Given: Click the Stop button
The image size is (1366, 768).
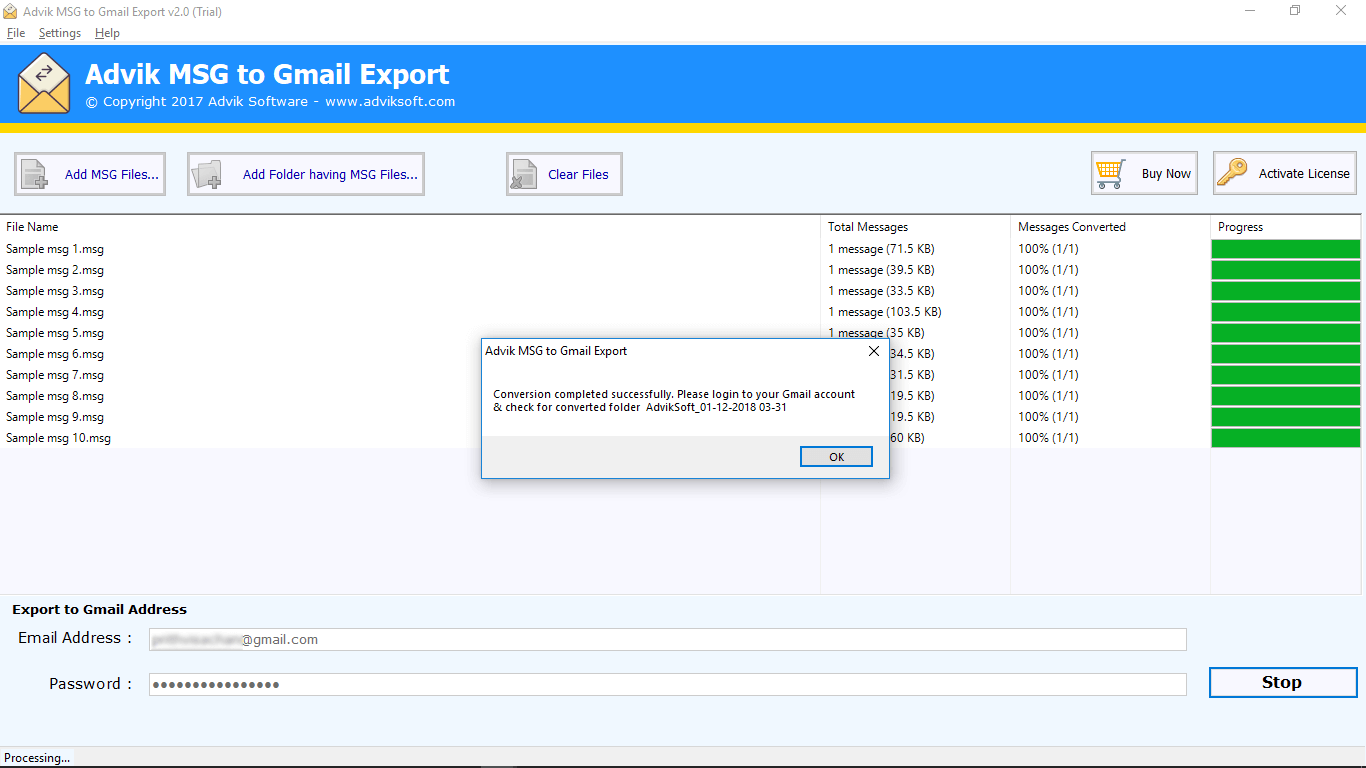Looking at the screenshot, I should pos(1283,682).
